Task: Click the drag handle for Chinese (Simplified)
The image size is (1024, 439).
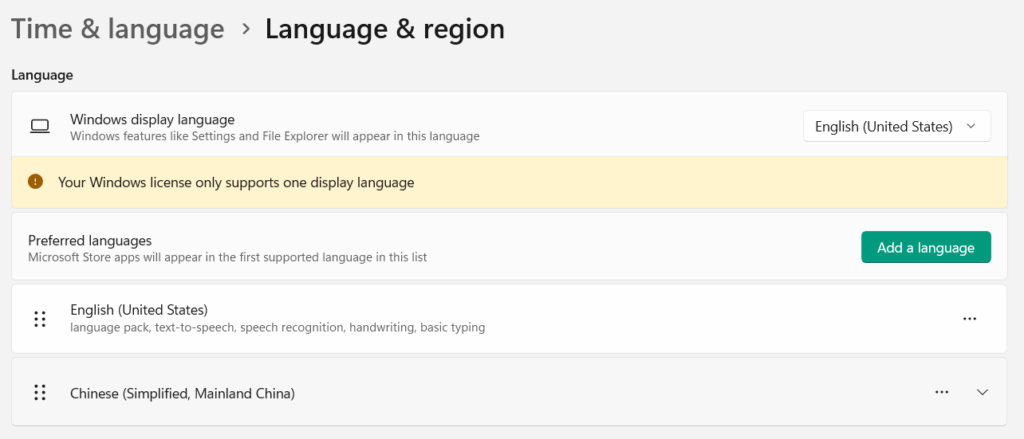Action: pyautogui.click(x=40, y=393)
